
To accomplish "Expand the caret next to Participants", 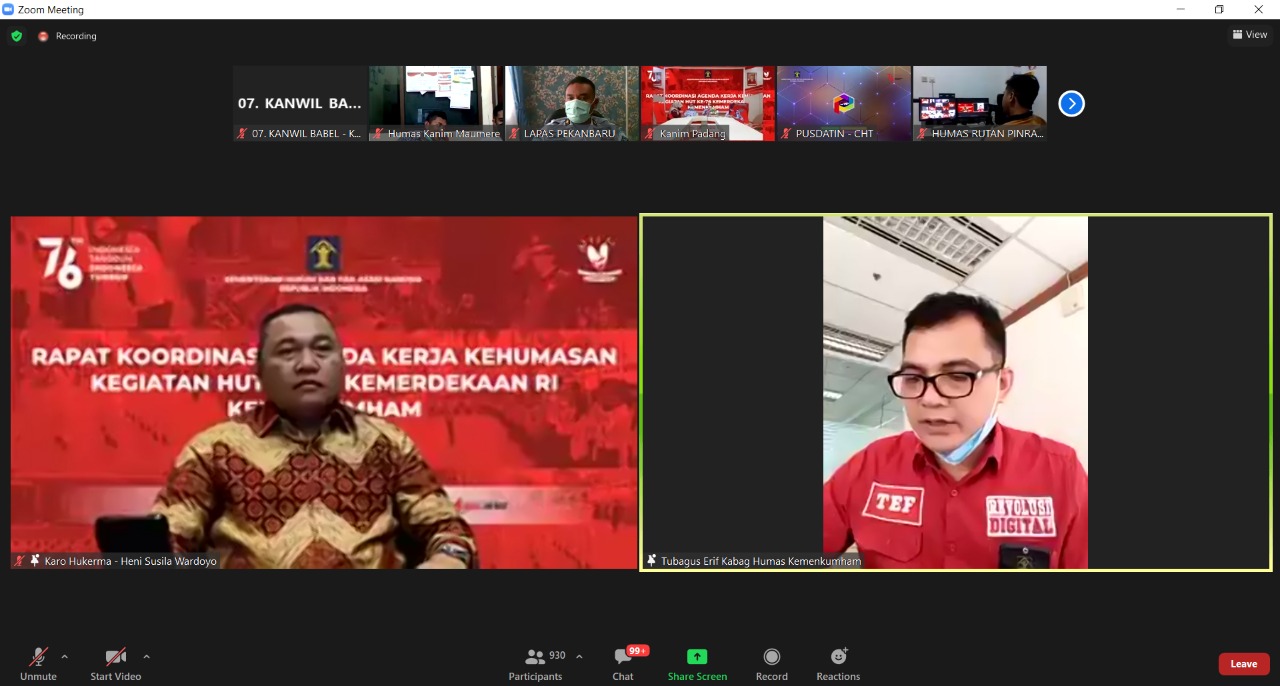I will click(x=579, y=657).
